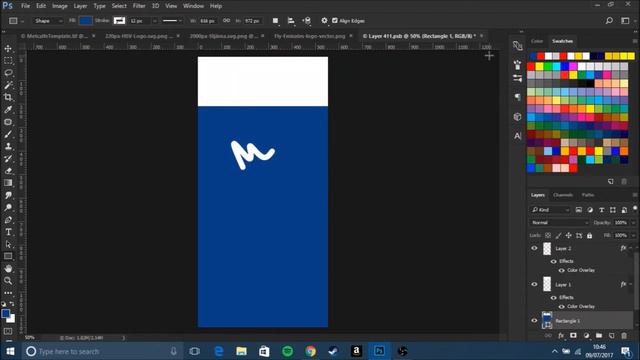This screenshot has width=640, height=360.
Task: Open the Filter menu
Action: tap(139, 6)
